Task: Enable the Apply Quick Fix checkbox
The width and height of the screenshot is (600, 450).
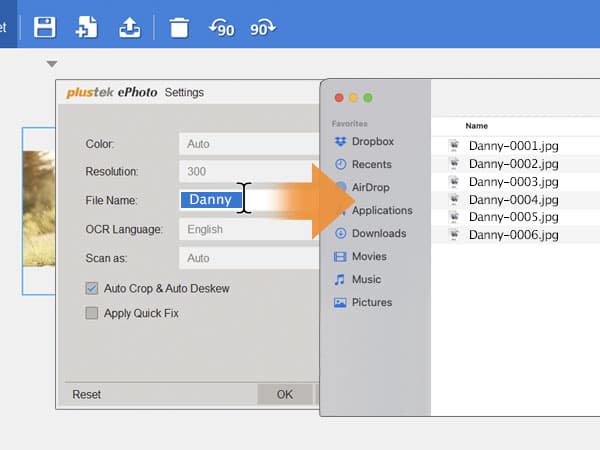Action: (92, 313)
